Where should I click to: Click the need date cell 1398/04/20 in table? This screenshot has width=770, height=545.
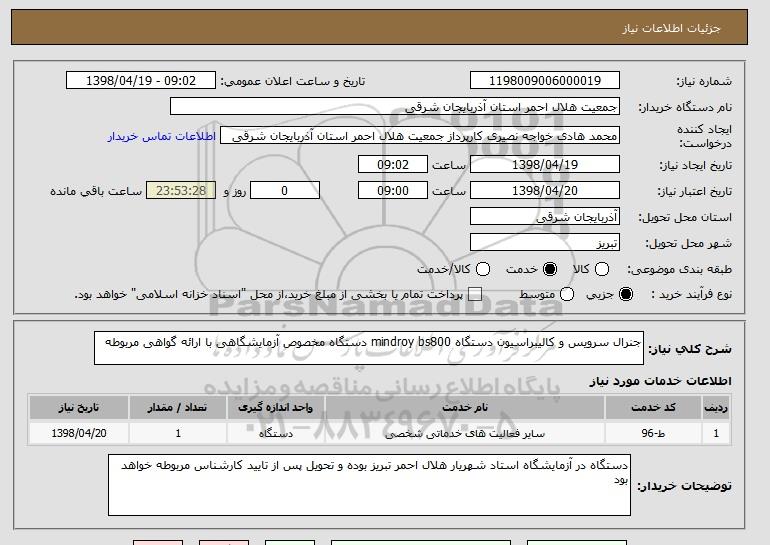pos(79,433)
